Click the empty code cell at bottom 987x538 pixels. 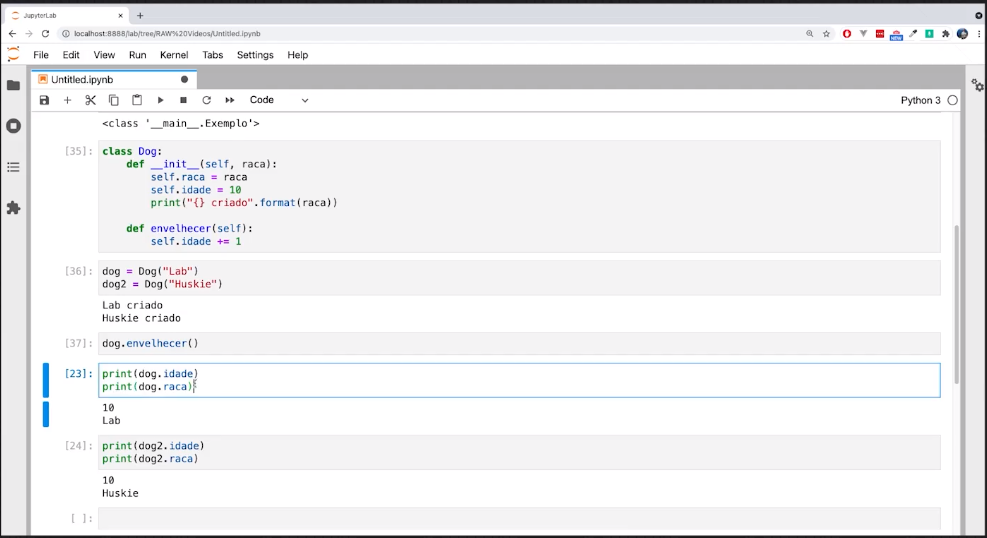tap(518, 518)
